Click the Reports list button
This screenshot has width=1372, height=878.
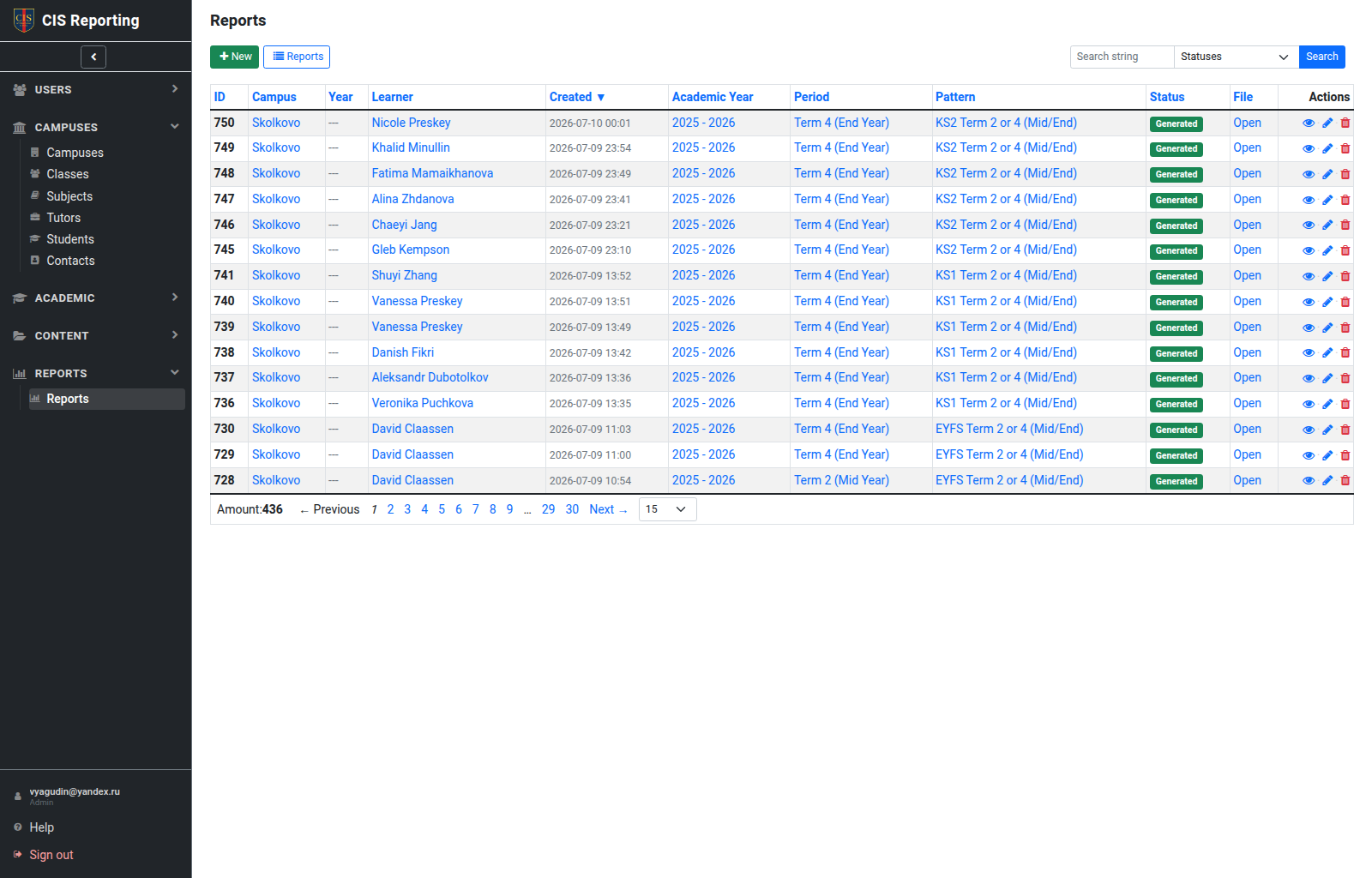click(297, 57)
